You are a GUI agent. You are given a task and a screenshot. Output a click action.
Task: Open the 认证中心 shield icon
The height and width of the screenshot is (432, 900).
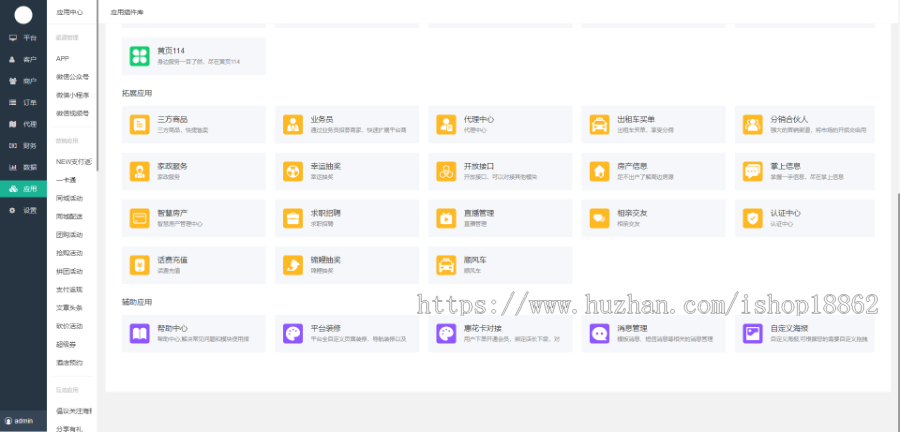(752, 218)
